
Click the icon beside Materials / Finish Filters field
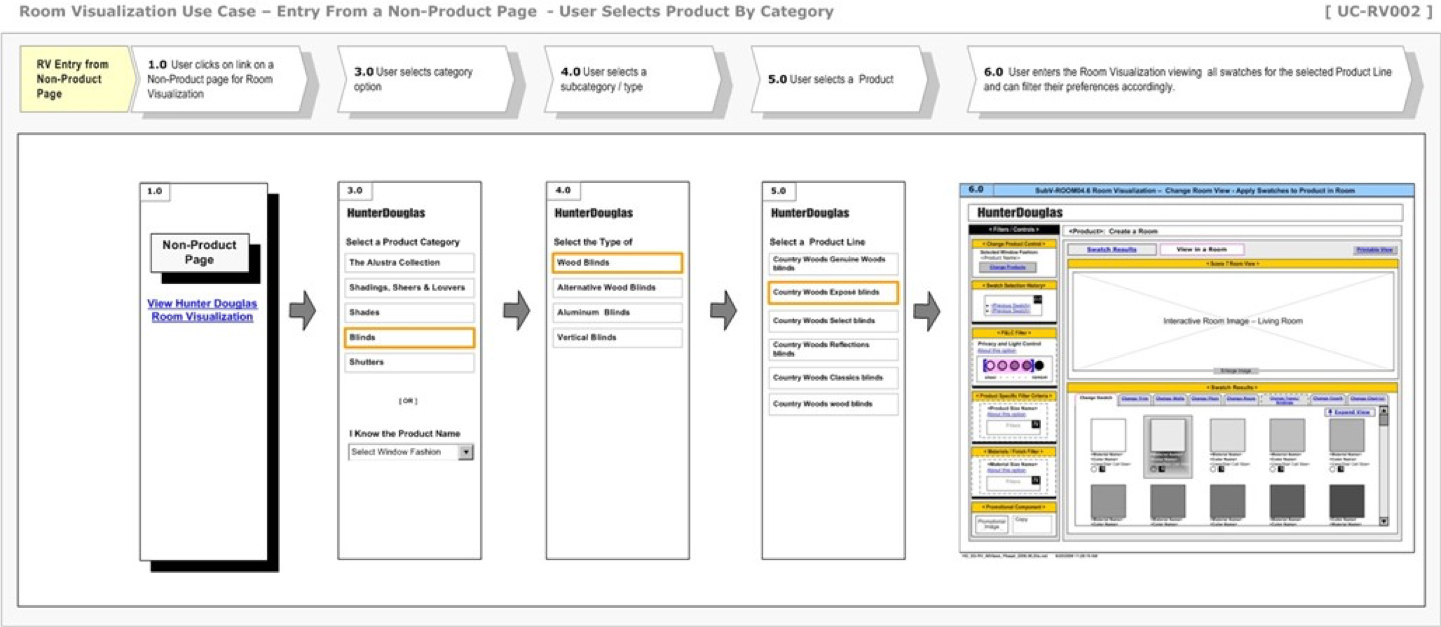[1036, 480]
